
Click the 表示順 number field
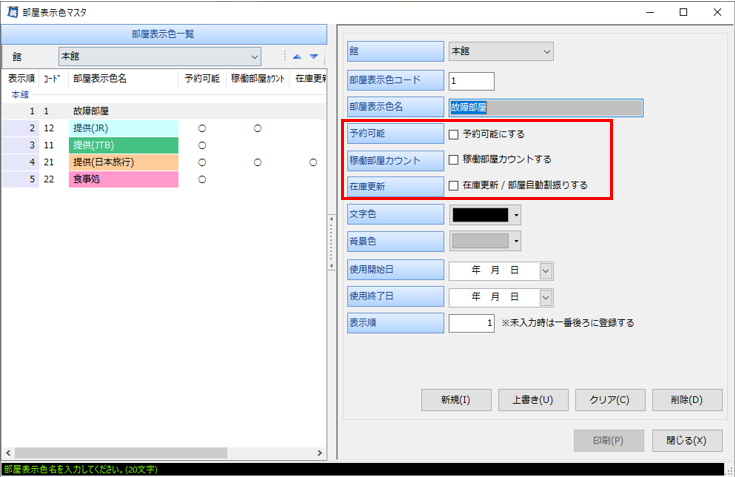471,323
